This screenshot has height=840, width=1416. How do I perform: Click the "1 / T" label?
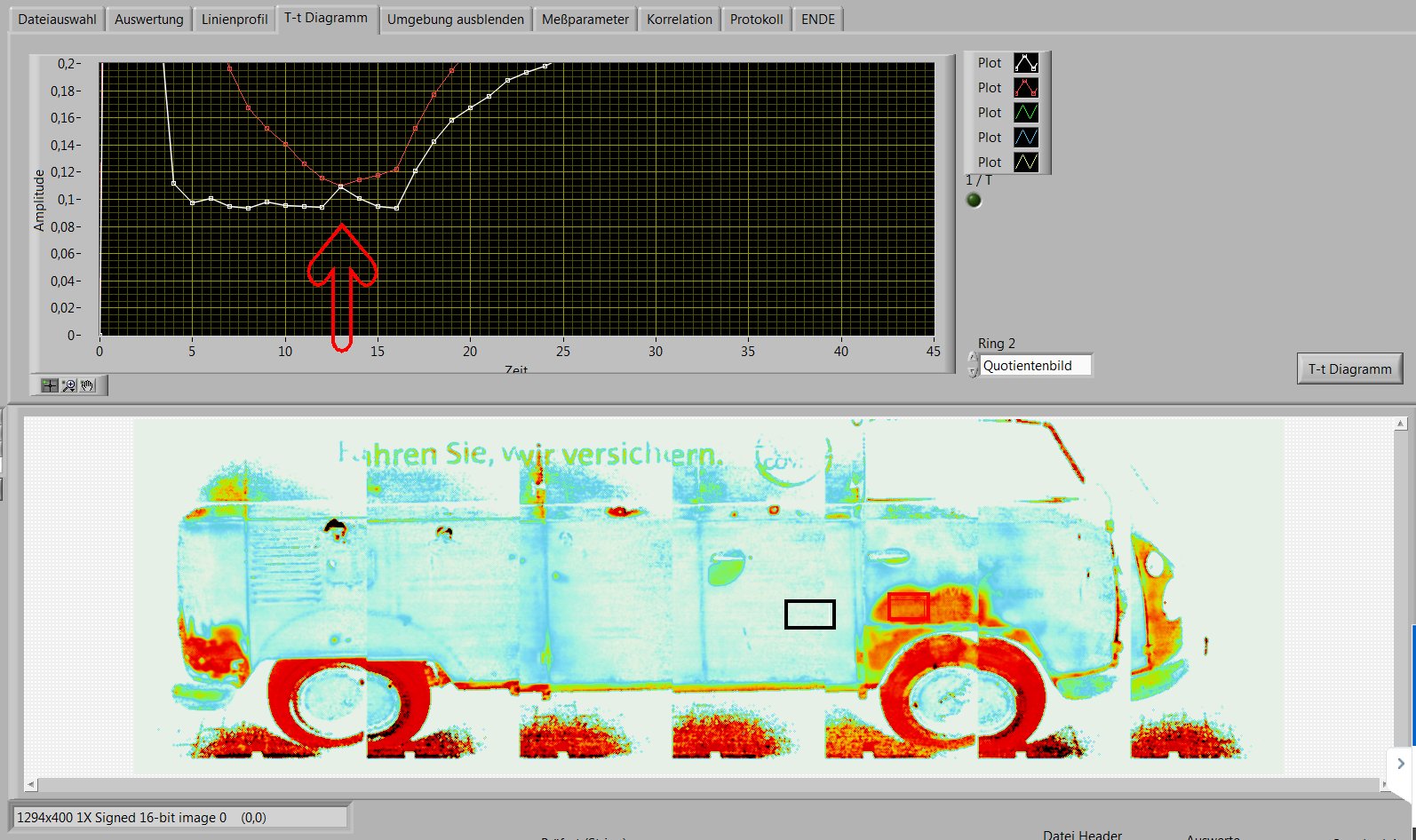(979, 180)
